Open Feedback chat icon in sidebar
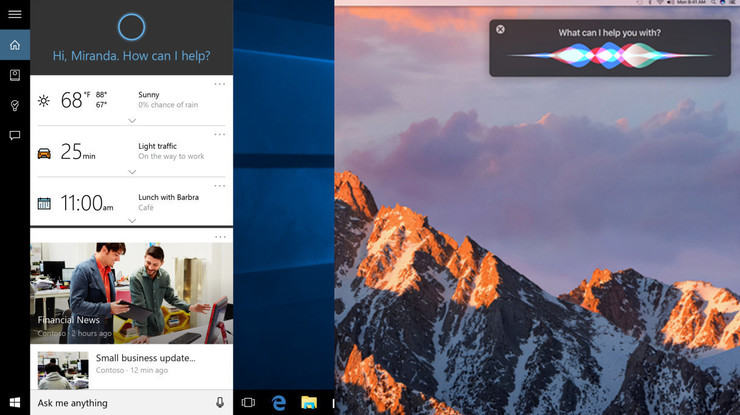Viewport: 740px width, 415px height. 15,136
